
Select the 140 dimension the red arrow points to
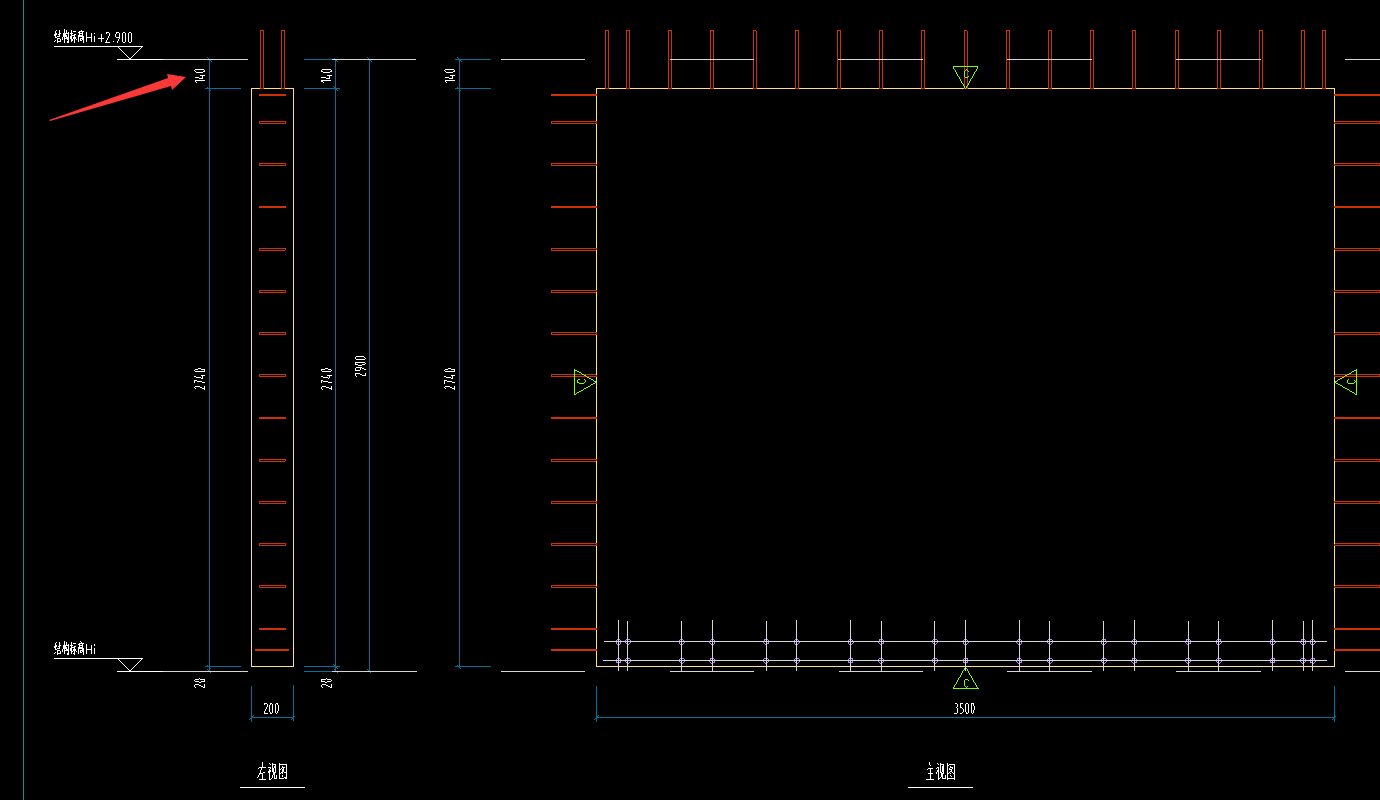(x=201, y=75)
